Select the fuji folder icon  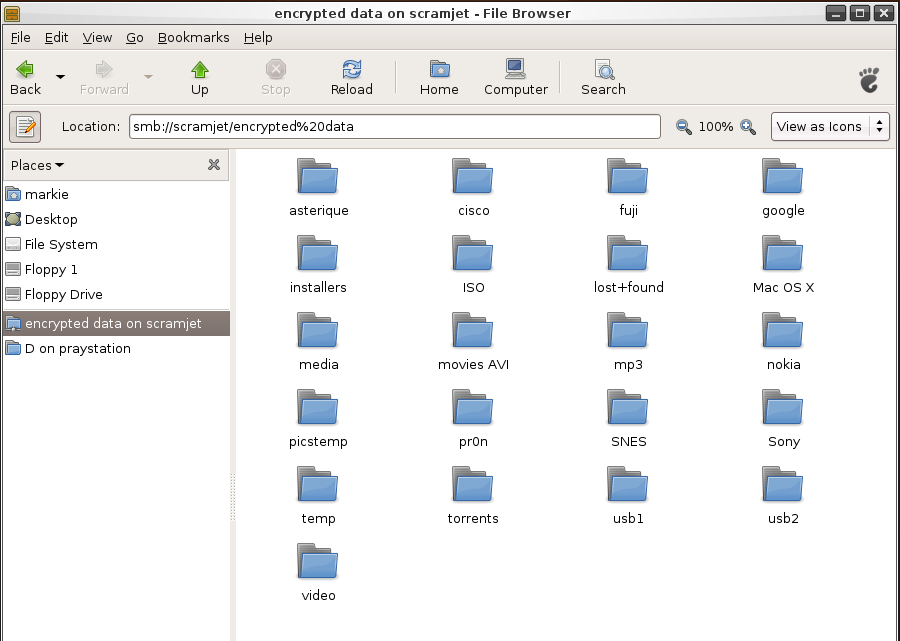(x=628, y=176)
